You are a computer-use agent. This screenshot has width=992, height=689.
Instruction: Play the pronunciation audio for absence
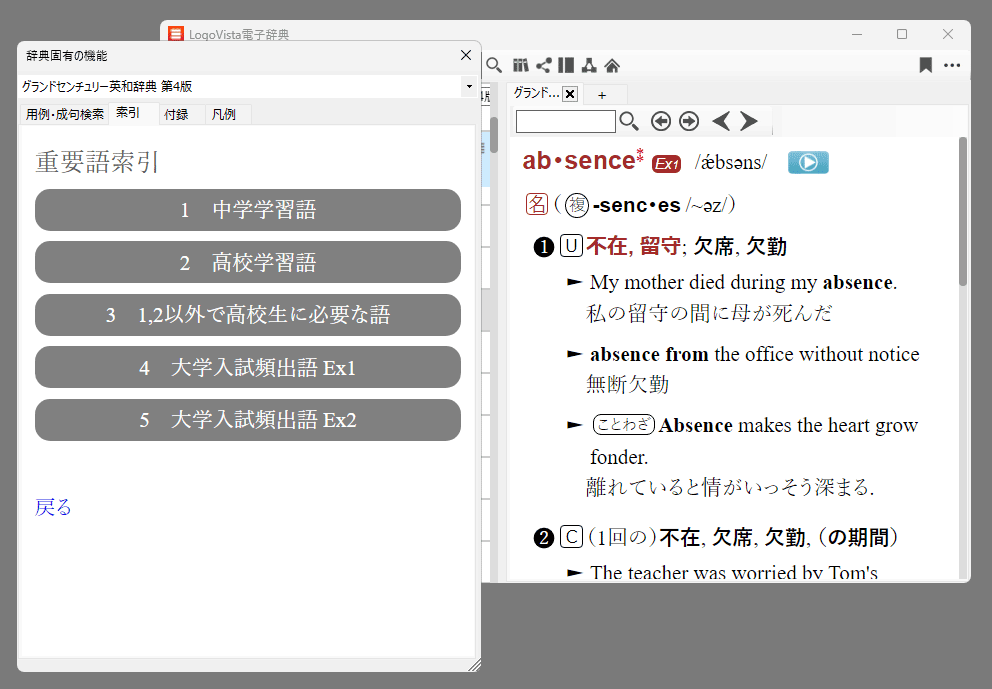coord(807,162)
